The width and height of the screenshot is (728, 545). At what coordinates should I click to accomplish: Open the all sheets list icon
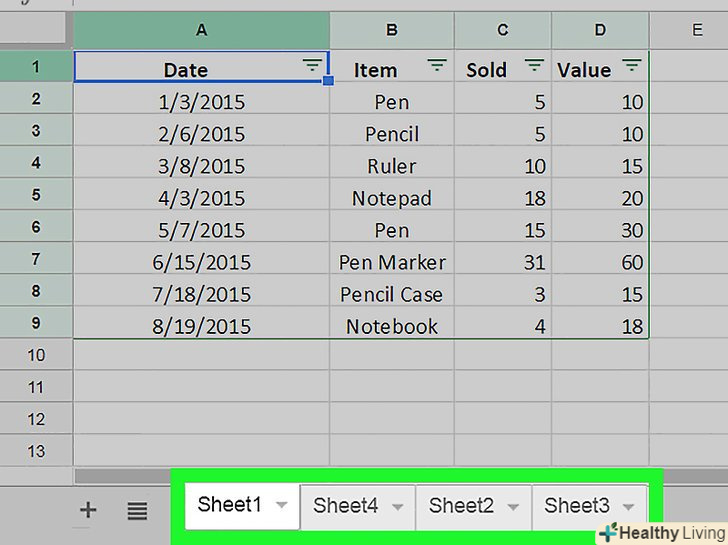(137, 511)
